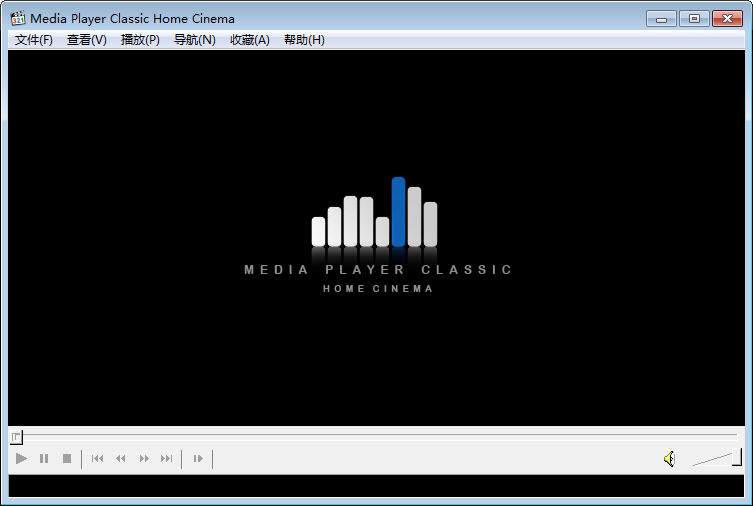Open the 查看(V) menu
Image resolution: width=753 pixels, height=506 pixels.
pos(87,40)
